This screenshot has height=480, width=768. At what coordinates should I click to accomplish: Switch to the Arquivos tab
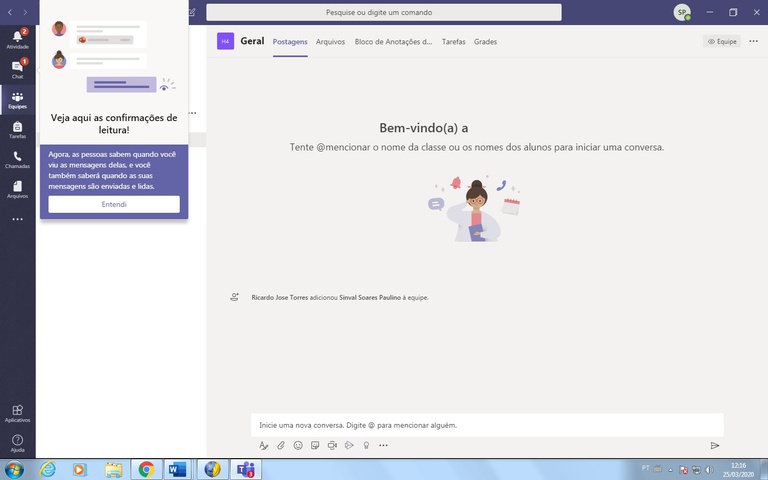(x=330, y=42)
